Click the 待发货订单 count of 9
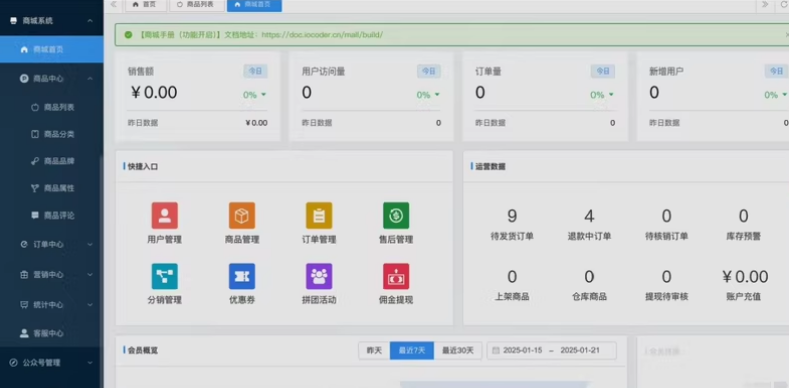The height and width of the screenshot is (388, 789). [512, 216]
